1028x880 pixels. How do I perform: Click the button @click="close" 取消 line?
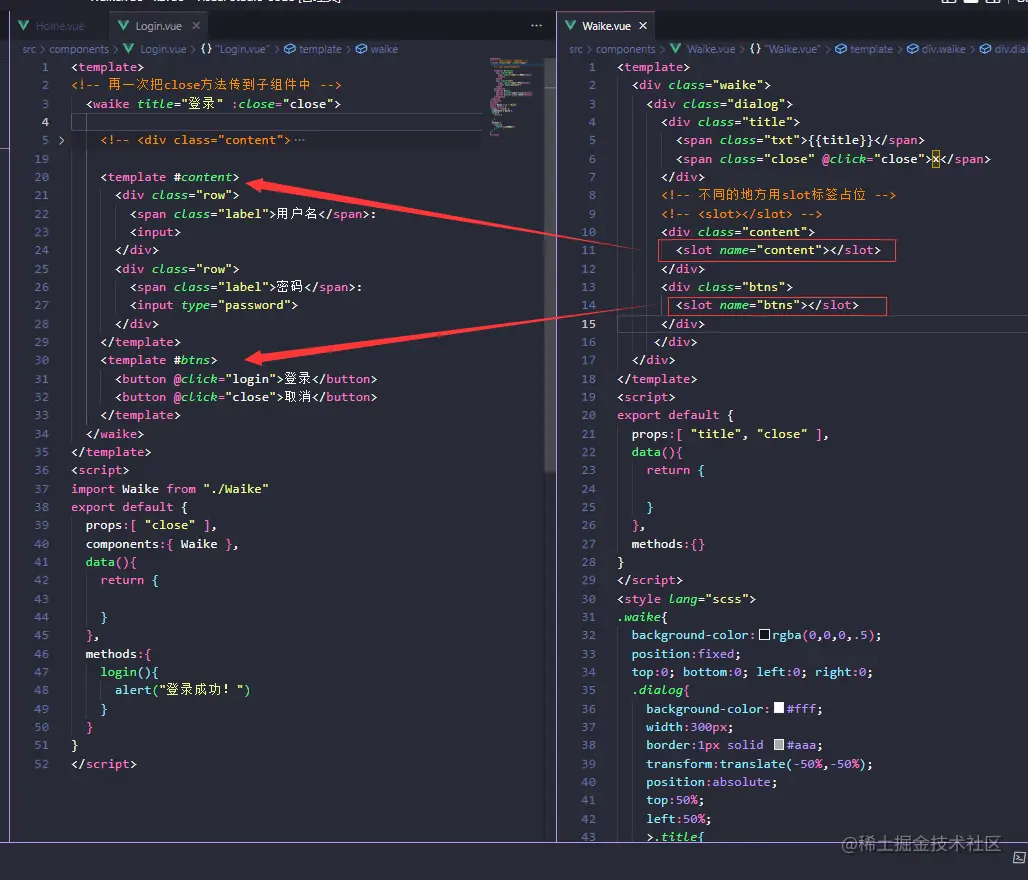(246, 397)
